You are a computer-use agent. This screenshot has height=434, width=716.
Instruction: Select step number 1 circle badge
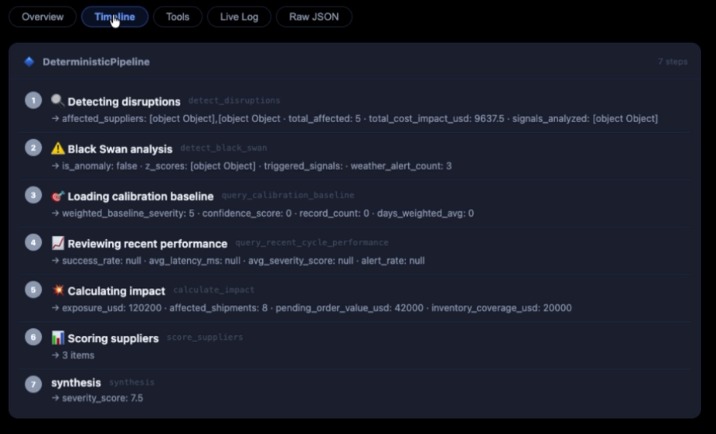33,101
